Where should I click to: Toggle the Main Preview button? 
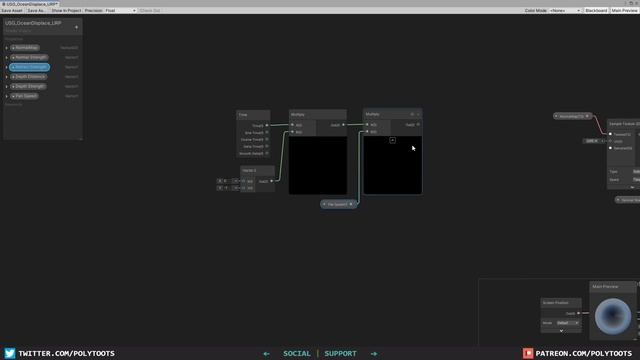624,10
